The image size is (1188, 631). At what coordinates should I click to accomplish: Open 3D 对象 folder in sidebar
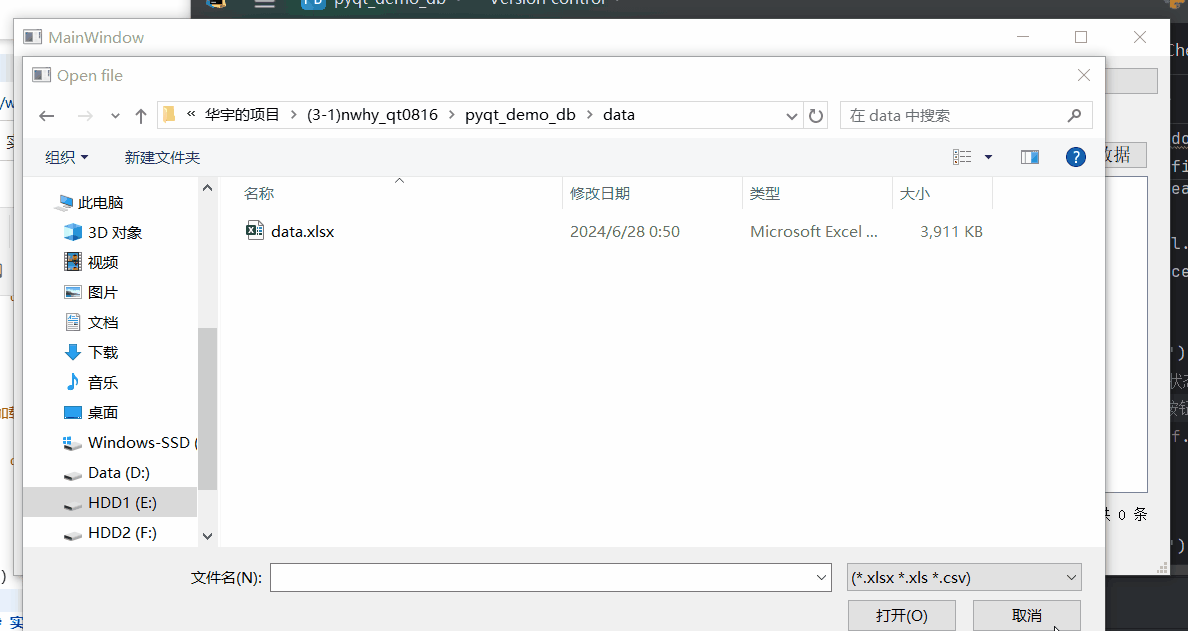pyautogui.click(x=104, y=233)
